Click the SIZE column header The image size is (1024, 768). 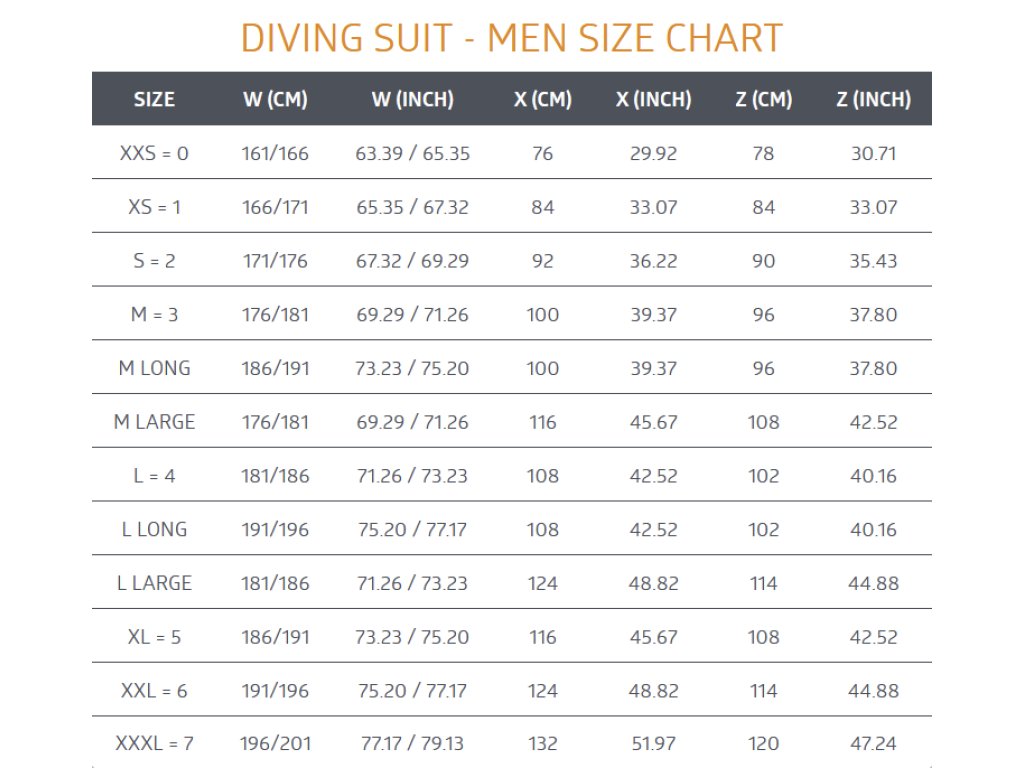pos(154,99)
